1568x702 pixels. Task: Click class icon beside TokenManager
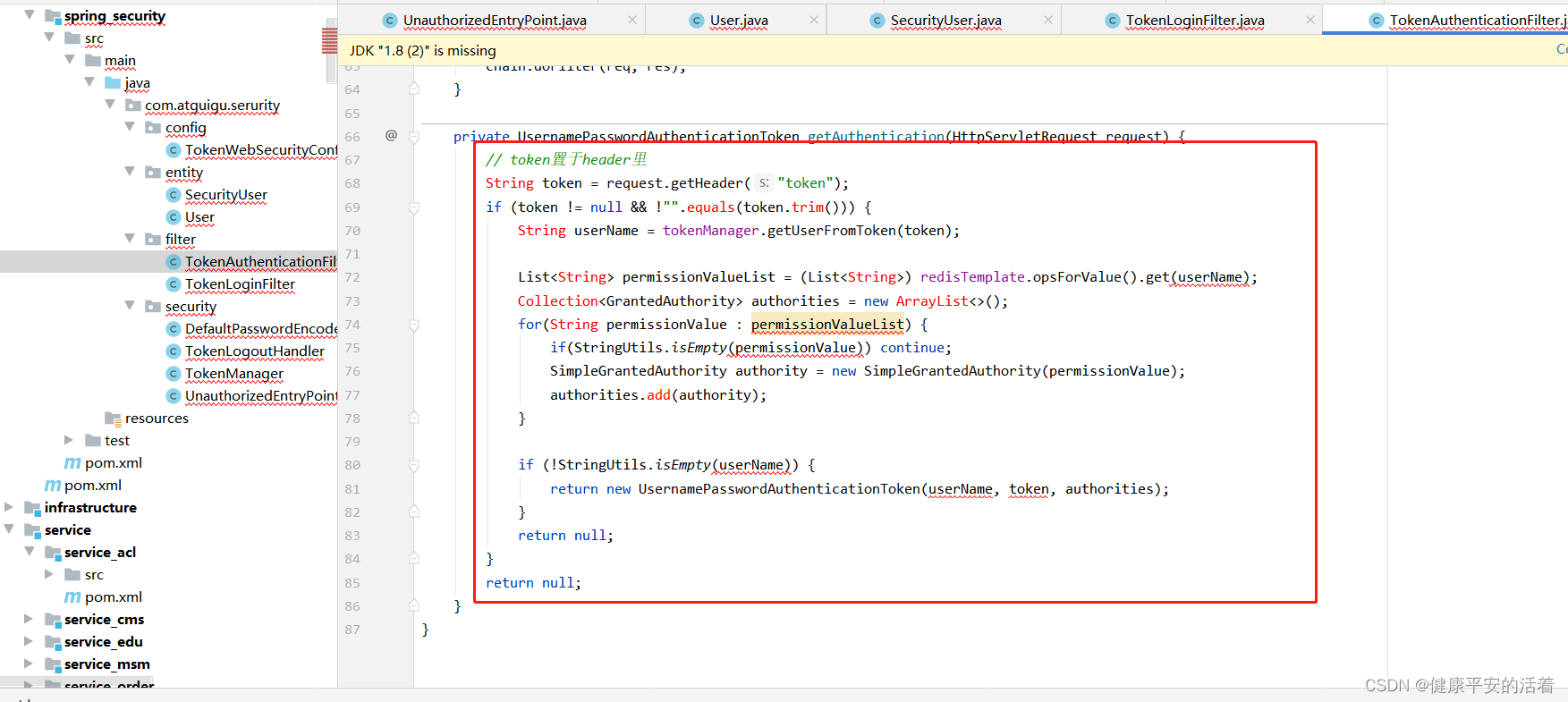pyautogui.click(x=174, y=373)
